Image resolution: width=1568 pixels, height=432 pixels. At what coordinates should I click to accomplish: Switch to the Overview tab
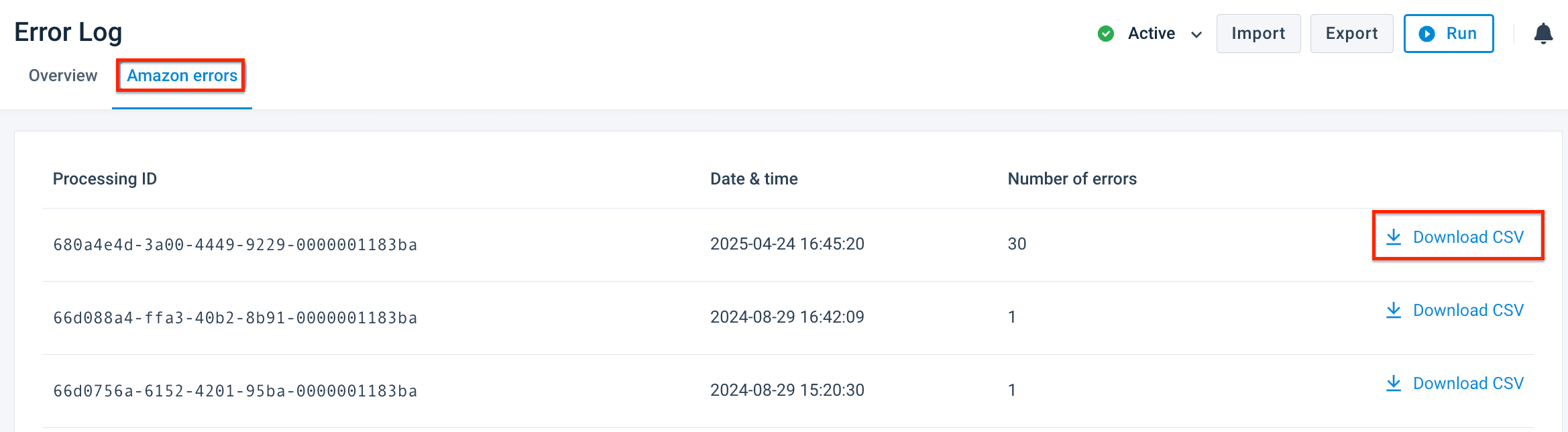[x=62, y=75]
